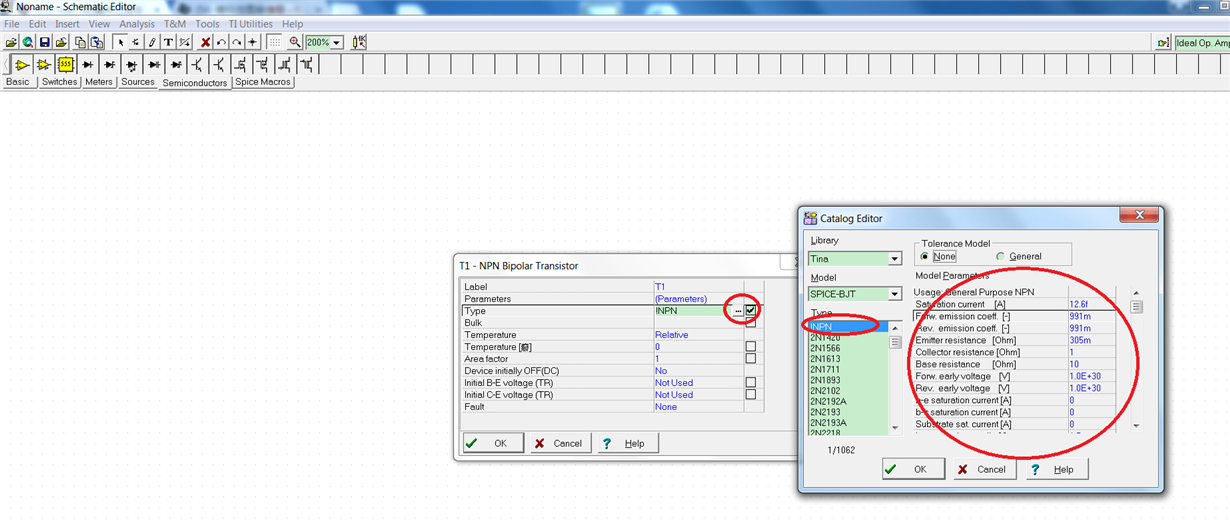Click the Open file folder icon

coord(11,42)
